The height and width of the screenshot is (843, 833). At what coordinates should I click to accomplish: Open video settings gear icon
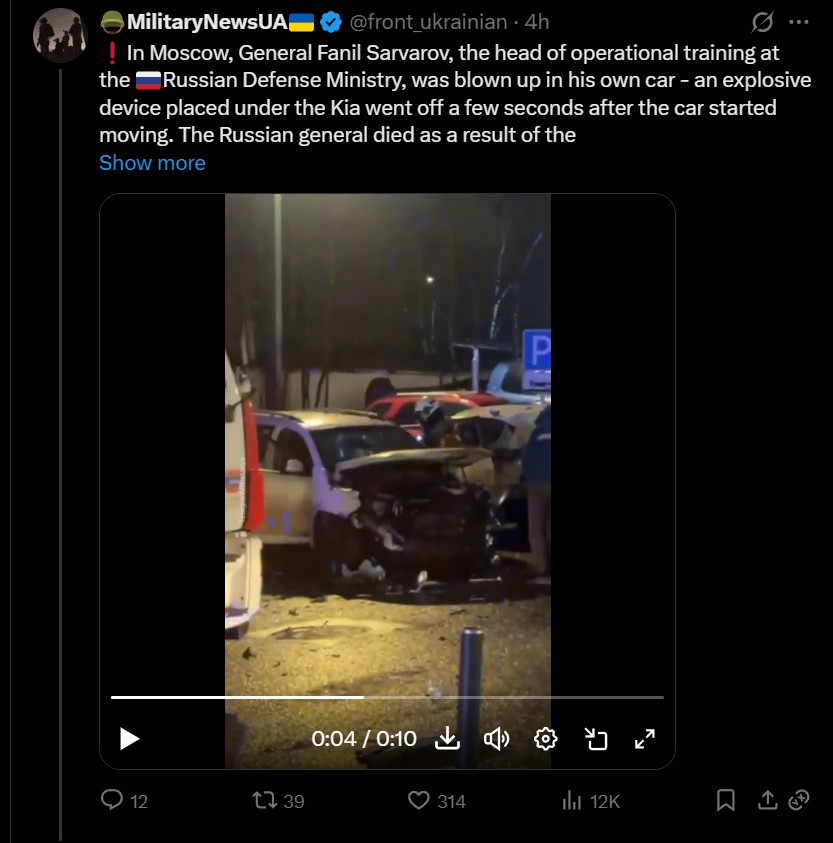click(545, 739)
